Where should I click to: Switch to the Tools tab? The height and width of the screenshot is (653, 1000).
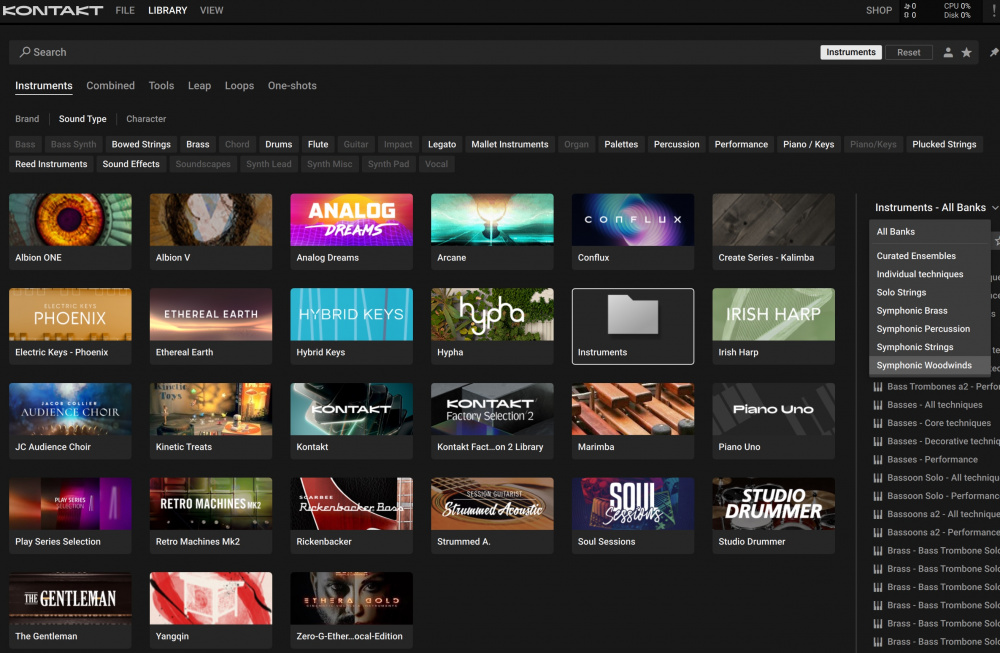[x=161, y=85]
